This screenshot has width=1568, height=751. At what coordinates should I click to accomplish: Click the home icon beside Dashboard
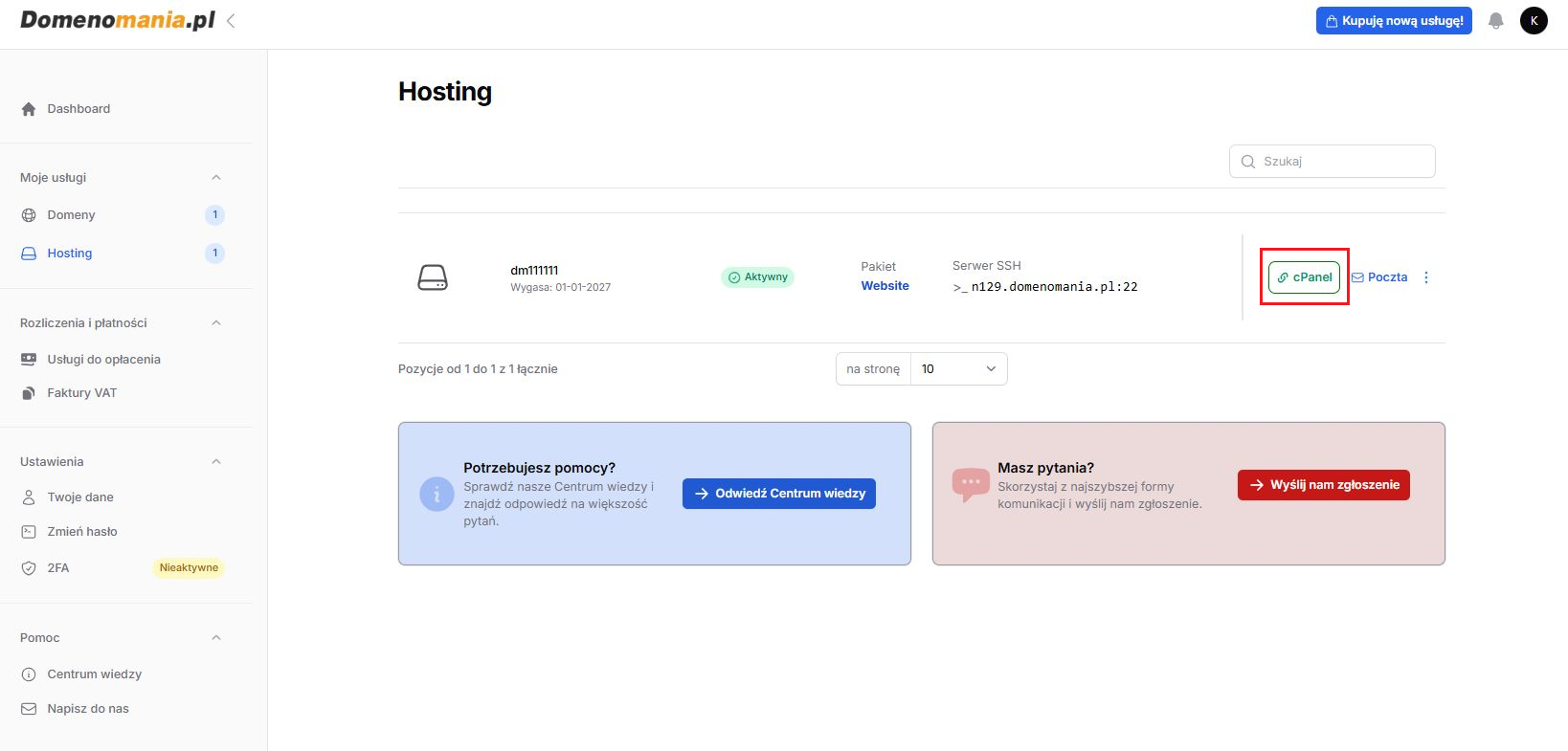click(29, 109)
